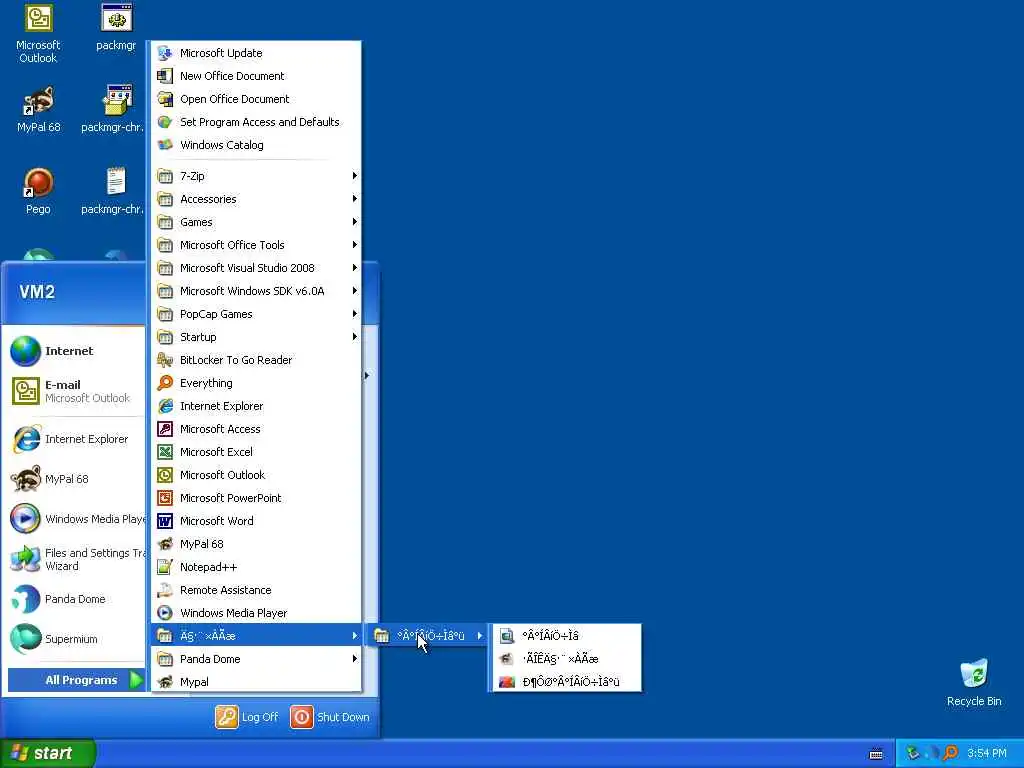
Task: Open Set Program Access and Defaults
Action: point(256,121)
